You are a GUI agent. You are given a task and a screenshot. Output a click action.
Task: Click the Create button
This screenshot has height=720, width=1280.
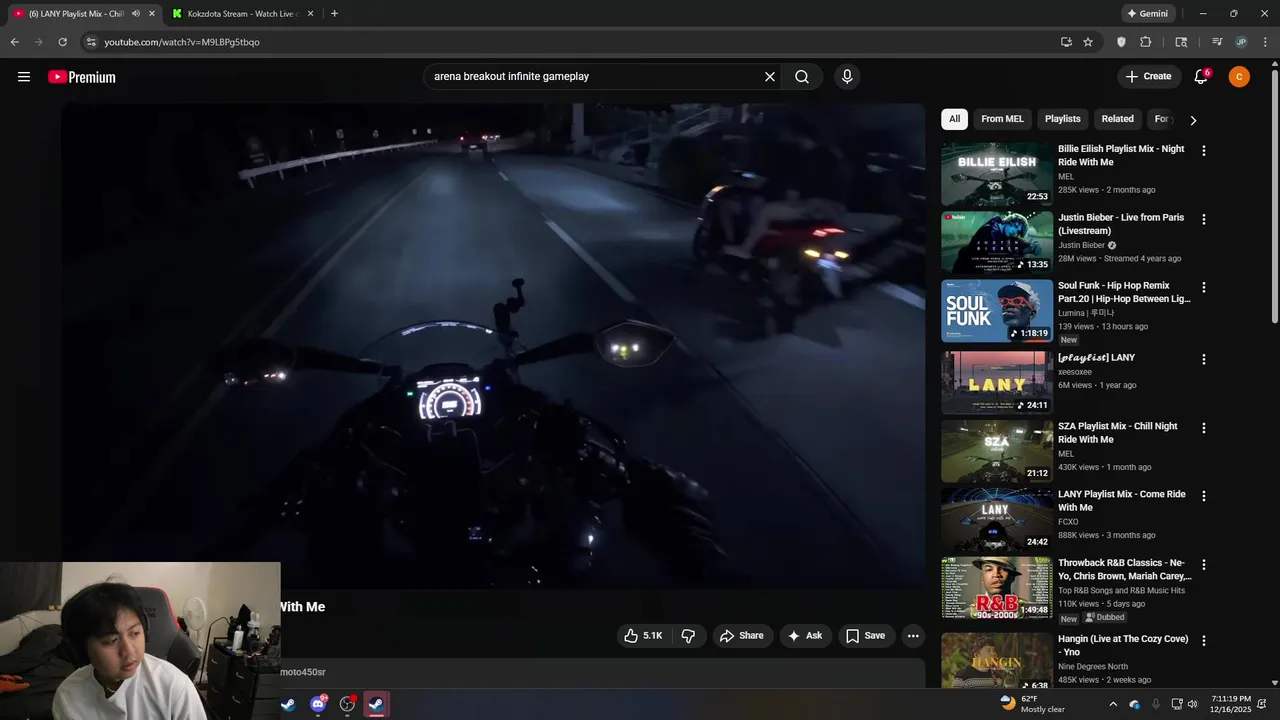(x=1148, y=77)
